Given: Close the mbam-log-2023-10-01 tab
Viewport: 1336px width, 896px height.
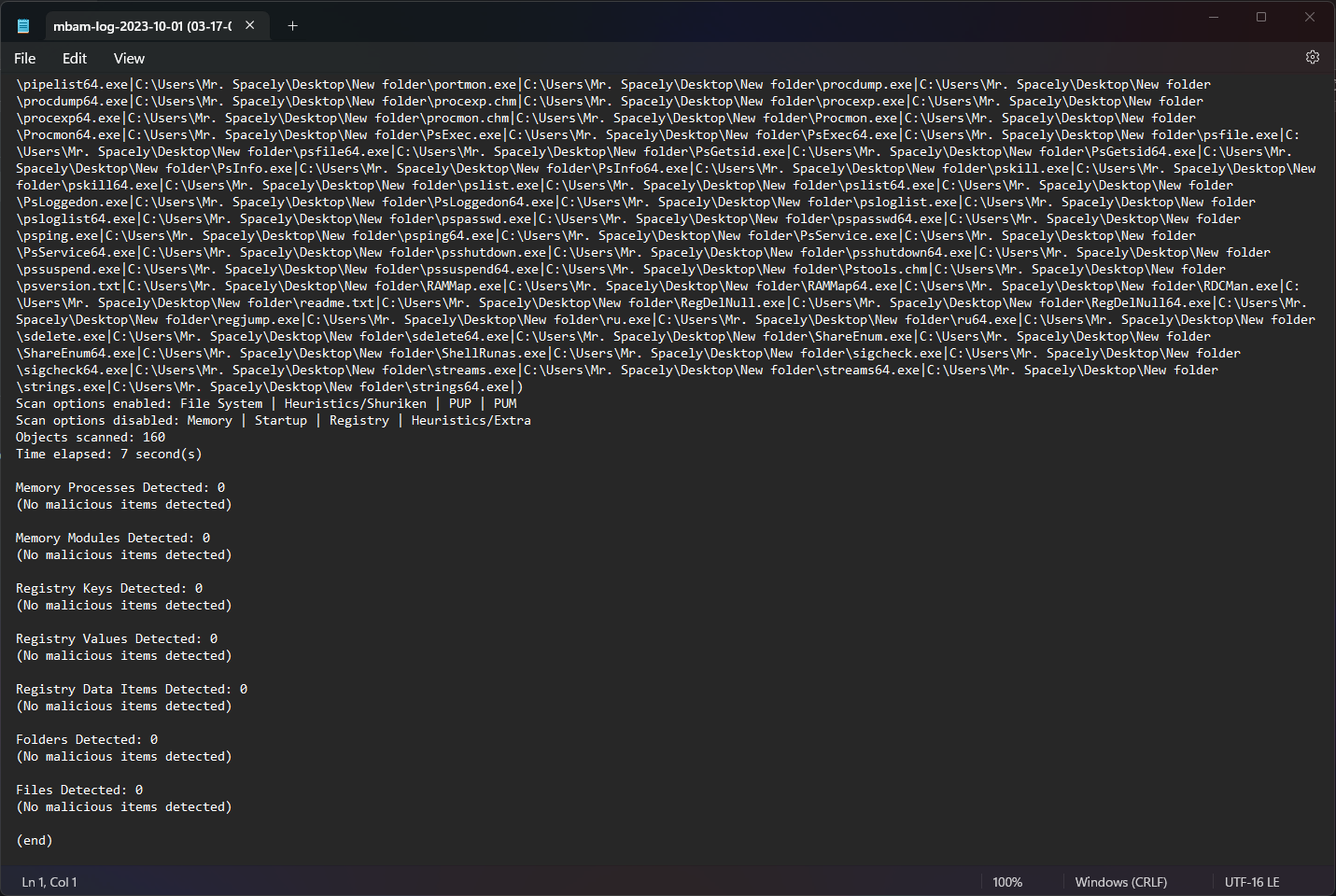Looking at the screenshot, I should tap(250, 25).
